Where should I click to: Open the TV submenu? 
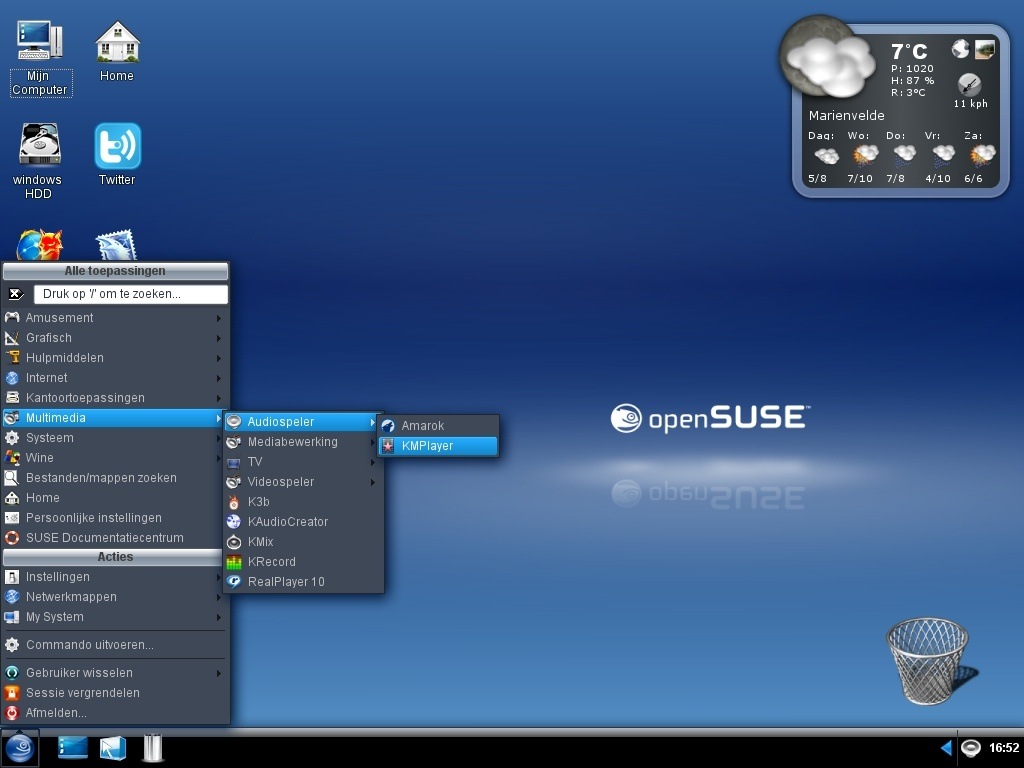pos(303,462)
